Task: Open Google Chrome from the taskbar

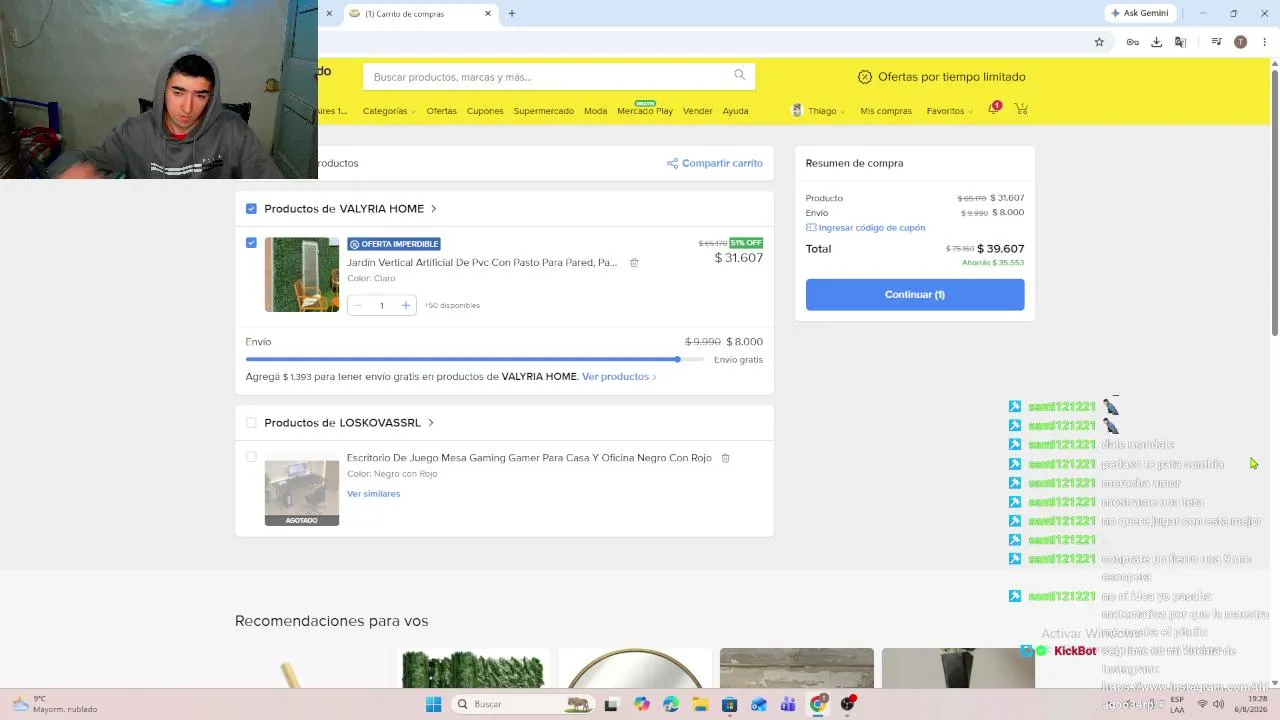Action: [818, 704]
